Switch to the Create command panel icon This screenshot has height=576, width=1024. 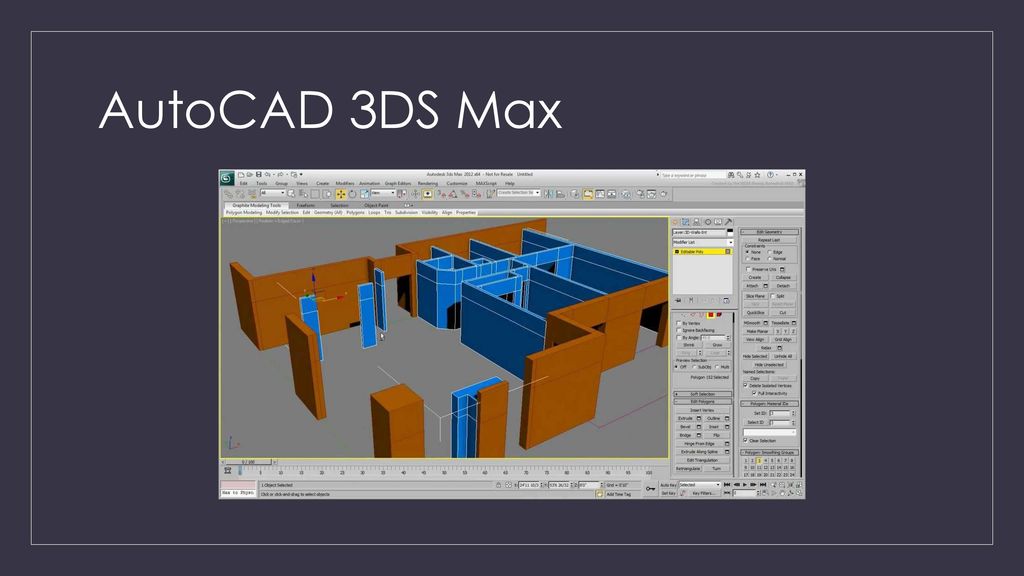pos(675,222)
